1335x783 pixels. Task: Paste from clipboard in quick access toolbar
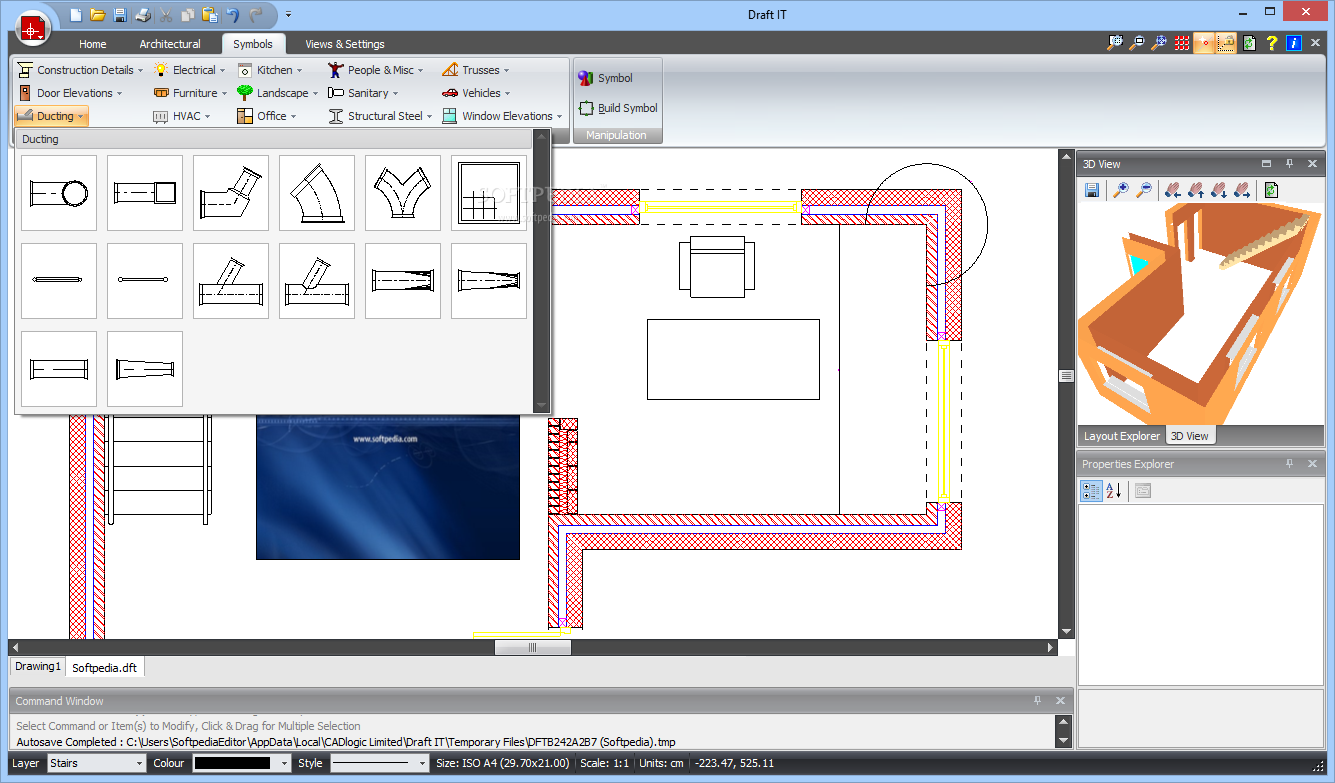coord(210,14)
